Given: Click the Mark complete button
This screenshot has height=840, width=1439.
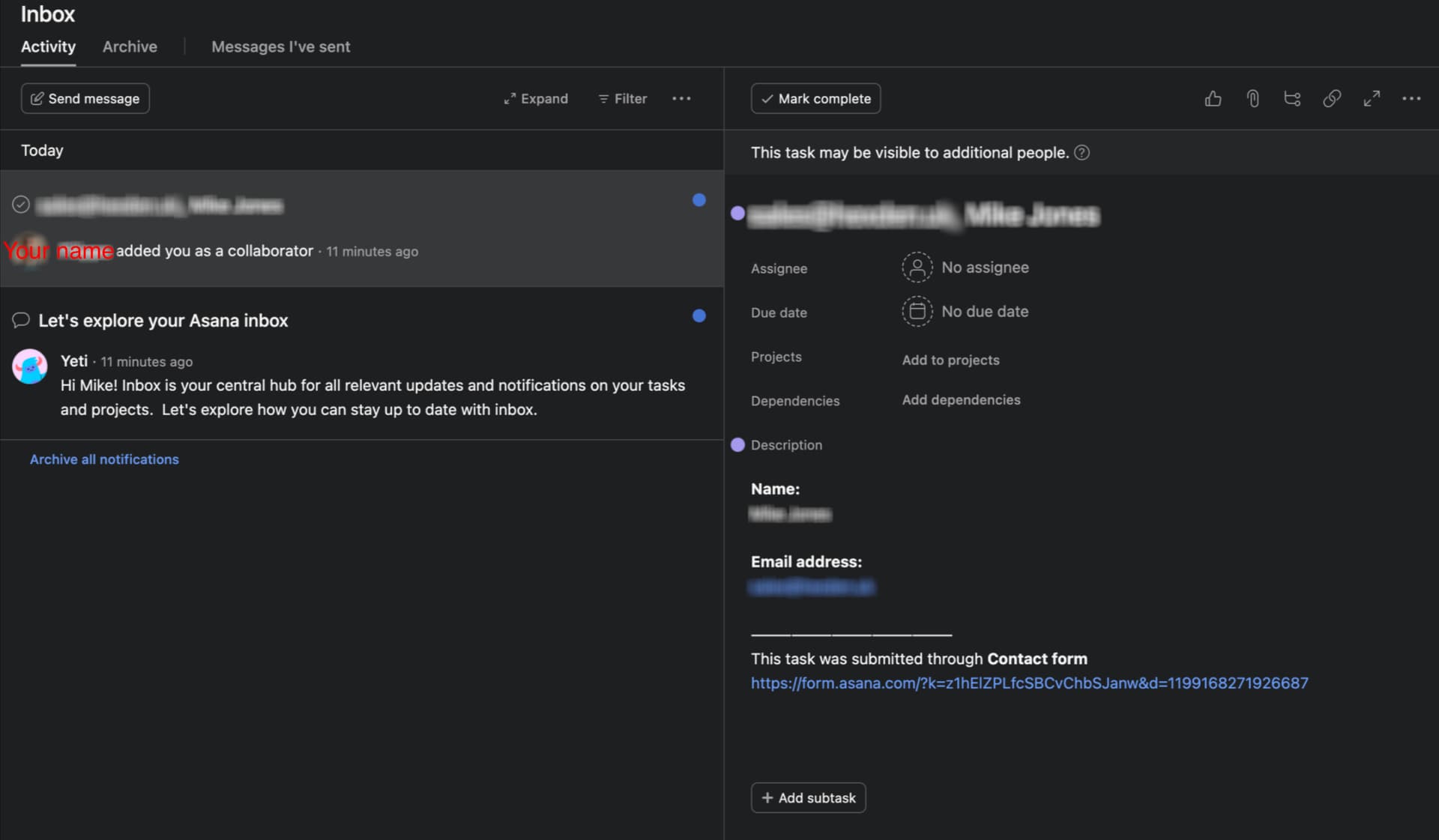Looking at the screenshot, I should 815,99.
